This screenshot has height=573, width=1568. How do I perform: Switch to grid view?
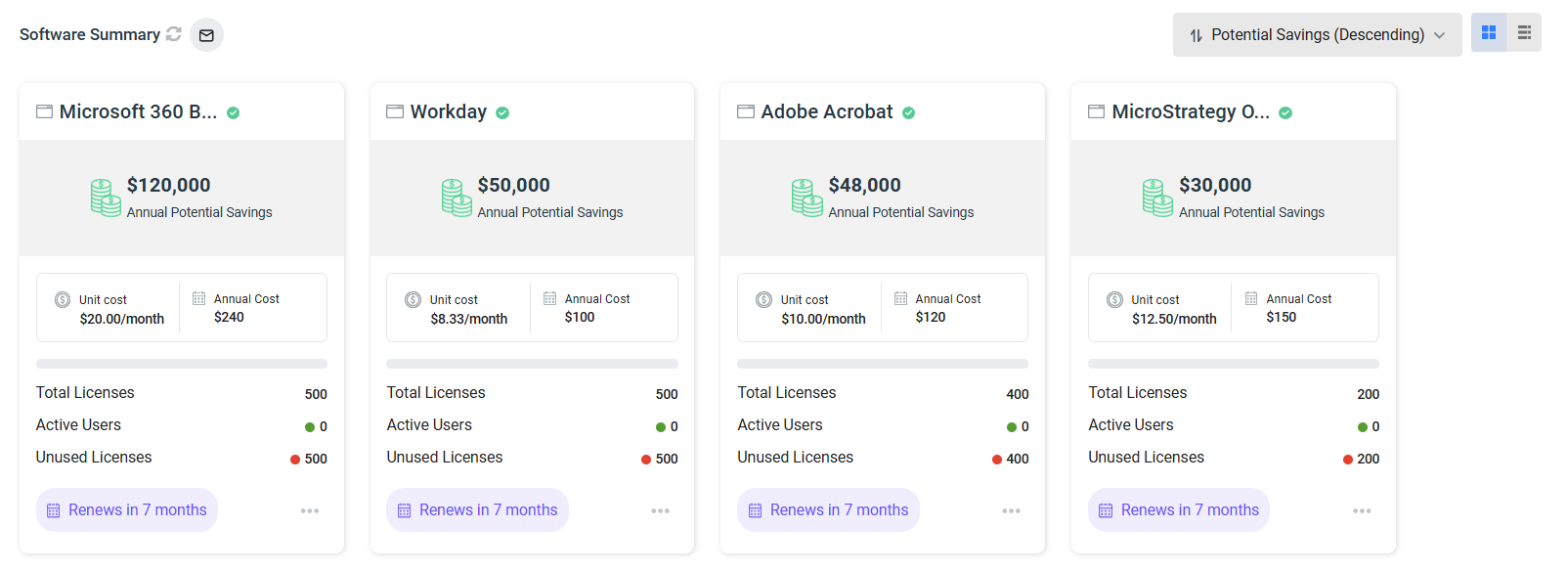(1489, 32)
